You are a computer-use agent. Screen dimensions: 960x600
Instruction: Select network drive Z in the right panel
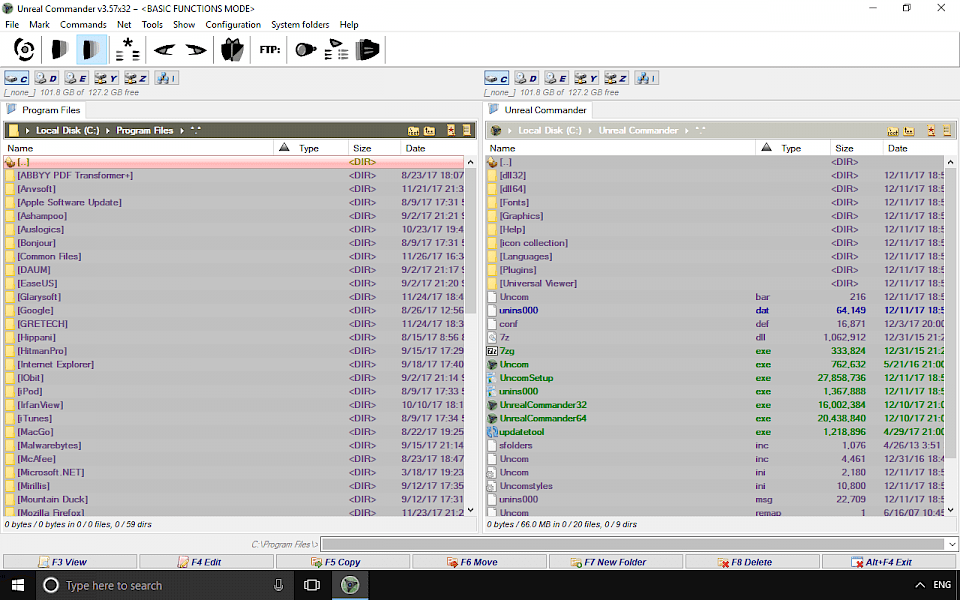617,78
